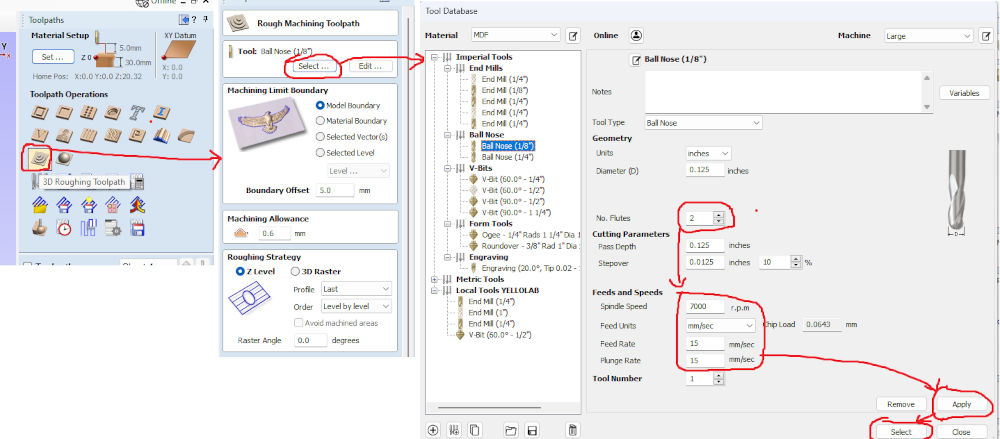Open Preview Toolpaths cutter icon
The height and width of the screenshot is (439, 1000).
[40, 227]
